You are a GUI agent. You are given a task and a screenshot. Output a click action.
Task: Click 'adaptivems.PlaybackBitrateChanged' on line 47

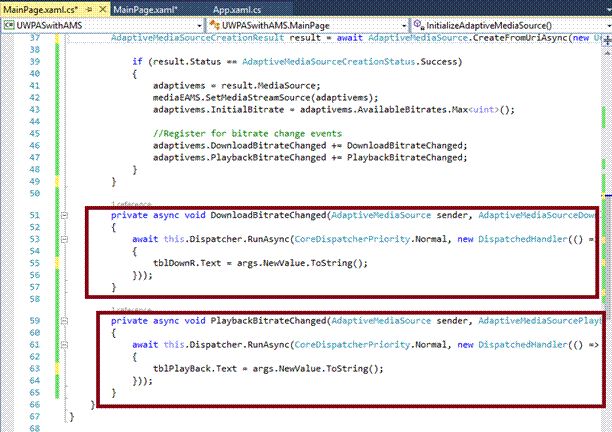pos(240,158)
